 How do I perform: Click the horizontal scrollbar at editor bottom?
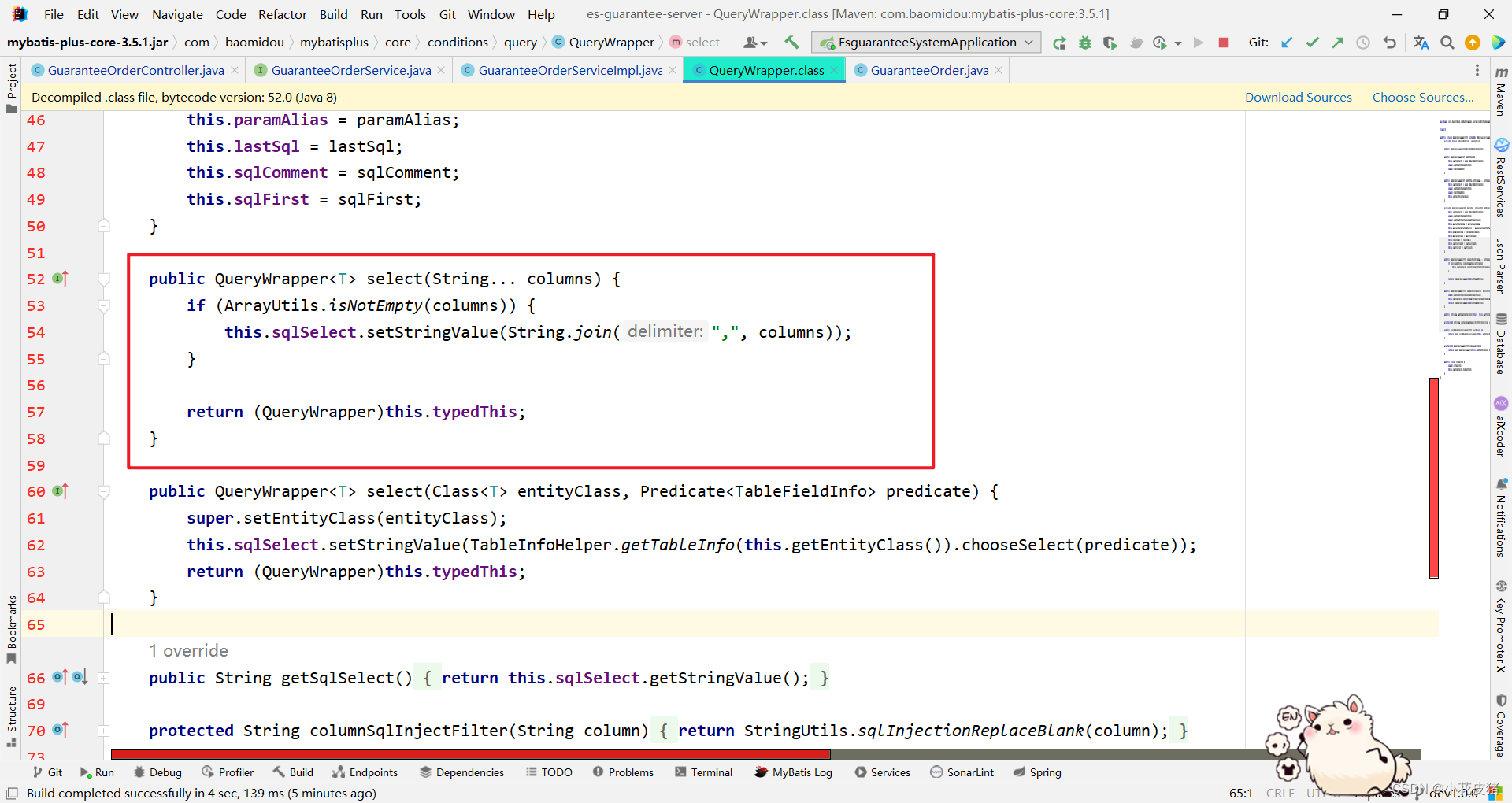[471, 754]
